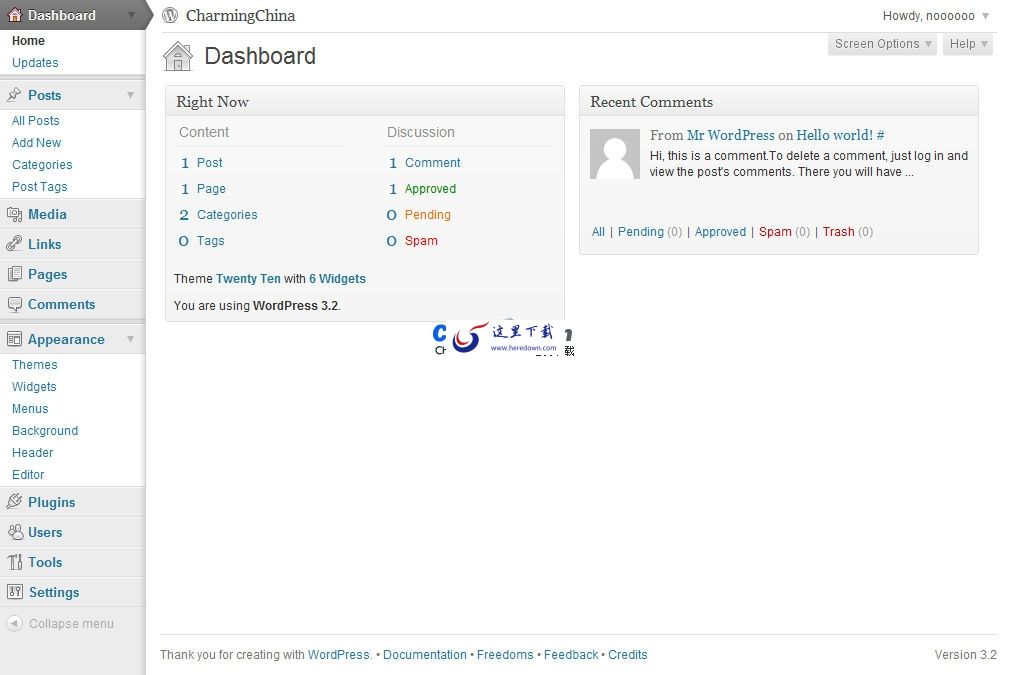
Task: Click the Plugins sidebar icon
Action: click(14, 502)
